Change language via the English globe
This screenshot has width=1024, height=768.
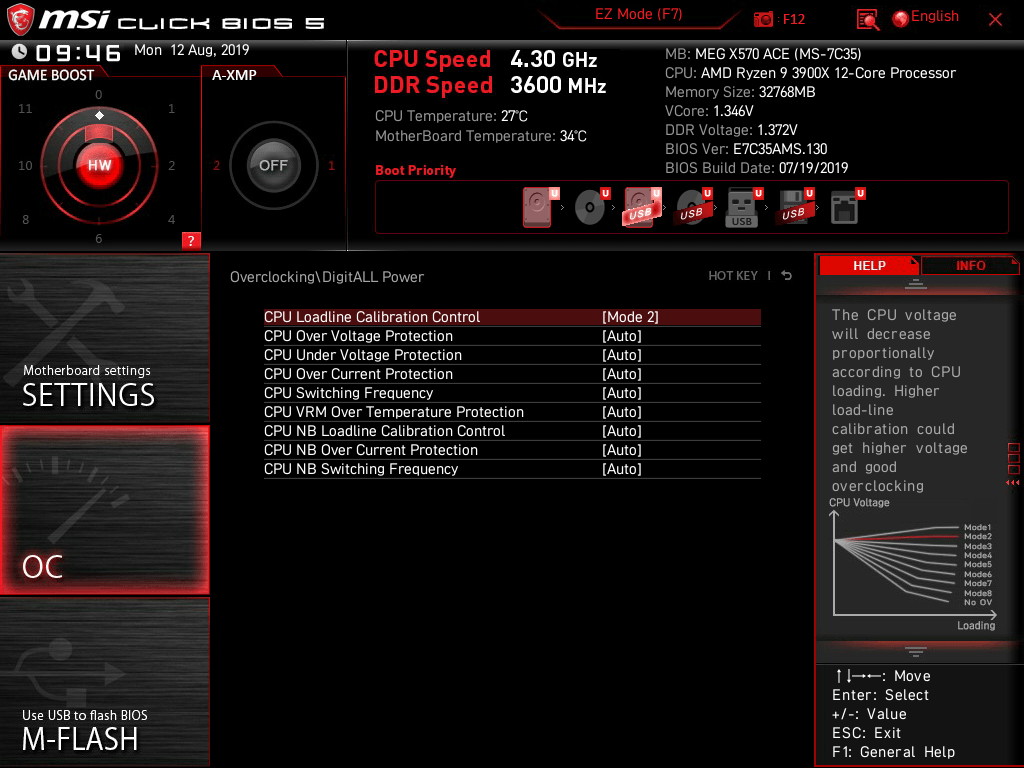coord(925,18)
